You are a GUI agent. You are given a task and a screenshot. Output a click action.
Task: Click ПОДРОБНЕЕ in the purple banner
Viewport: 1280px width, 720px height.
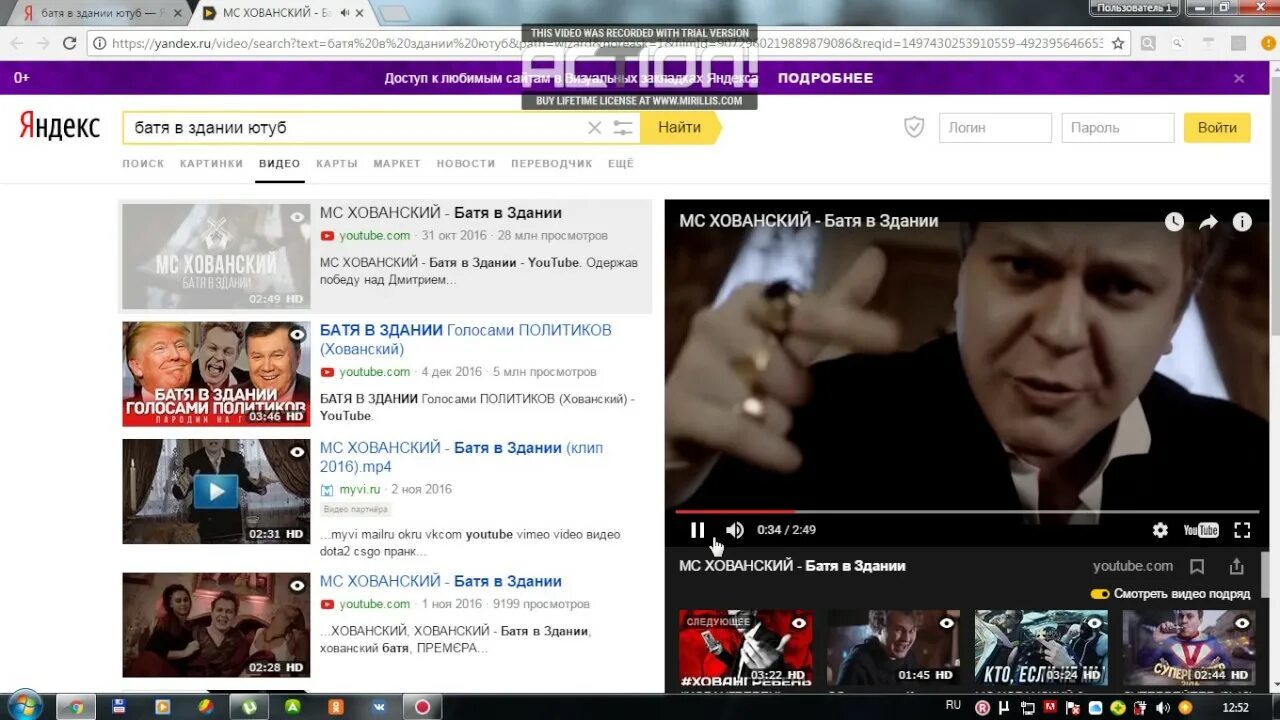tap(825, 78)
